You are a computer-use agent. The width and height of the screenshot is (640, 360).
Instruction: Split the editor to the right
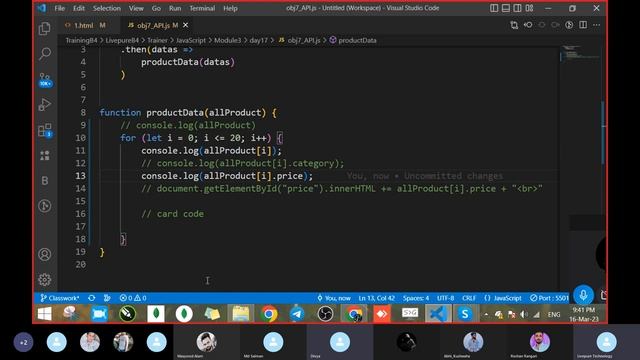click(583, 25)
